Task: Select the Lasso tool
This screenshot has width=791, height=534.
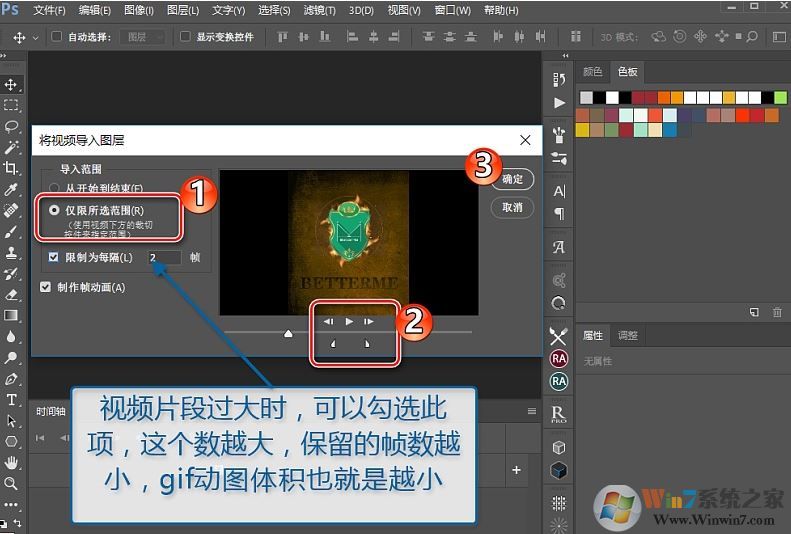Action: [x=11, y=126]
